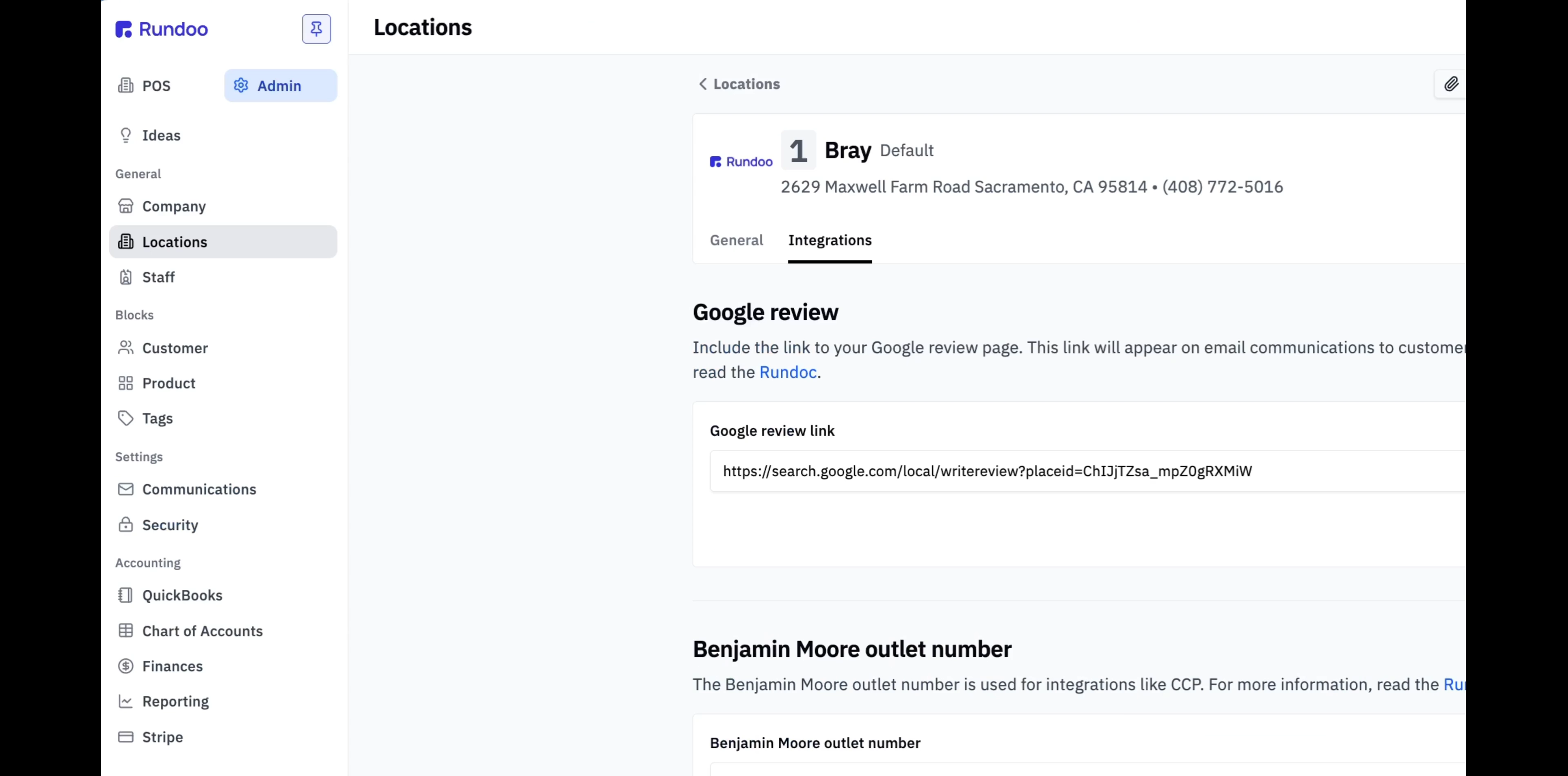Click the Ideas lightbulb icon
The height and width of the screenshot is (776, 1568).
125,135
